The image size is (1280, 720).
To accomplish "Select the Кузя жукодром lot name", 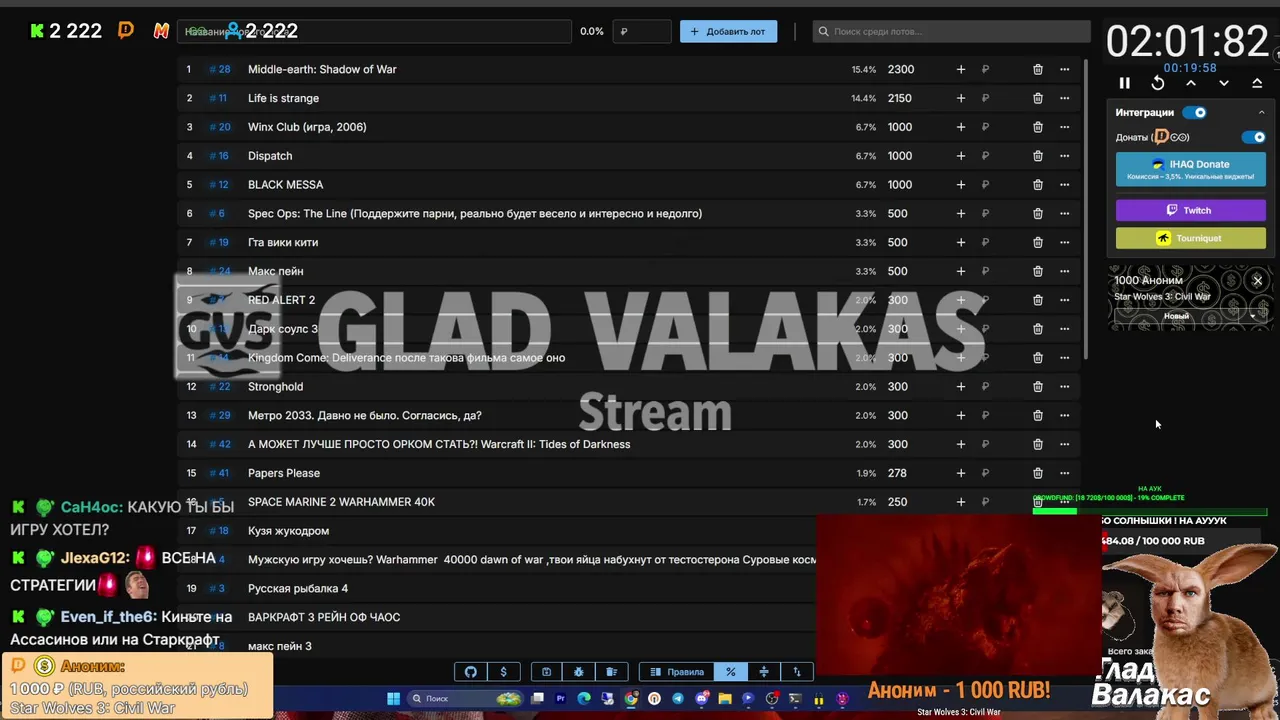I will click(x=288, y=531).
